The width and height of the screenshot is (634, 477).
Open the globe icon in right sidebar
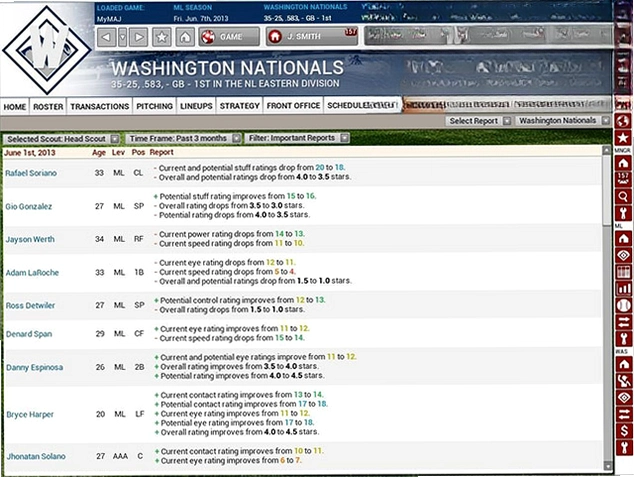point(623,121)
